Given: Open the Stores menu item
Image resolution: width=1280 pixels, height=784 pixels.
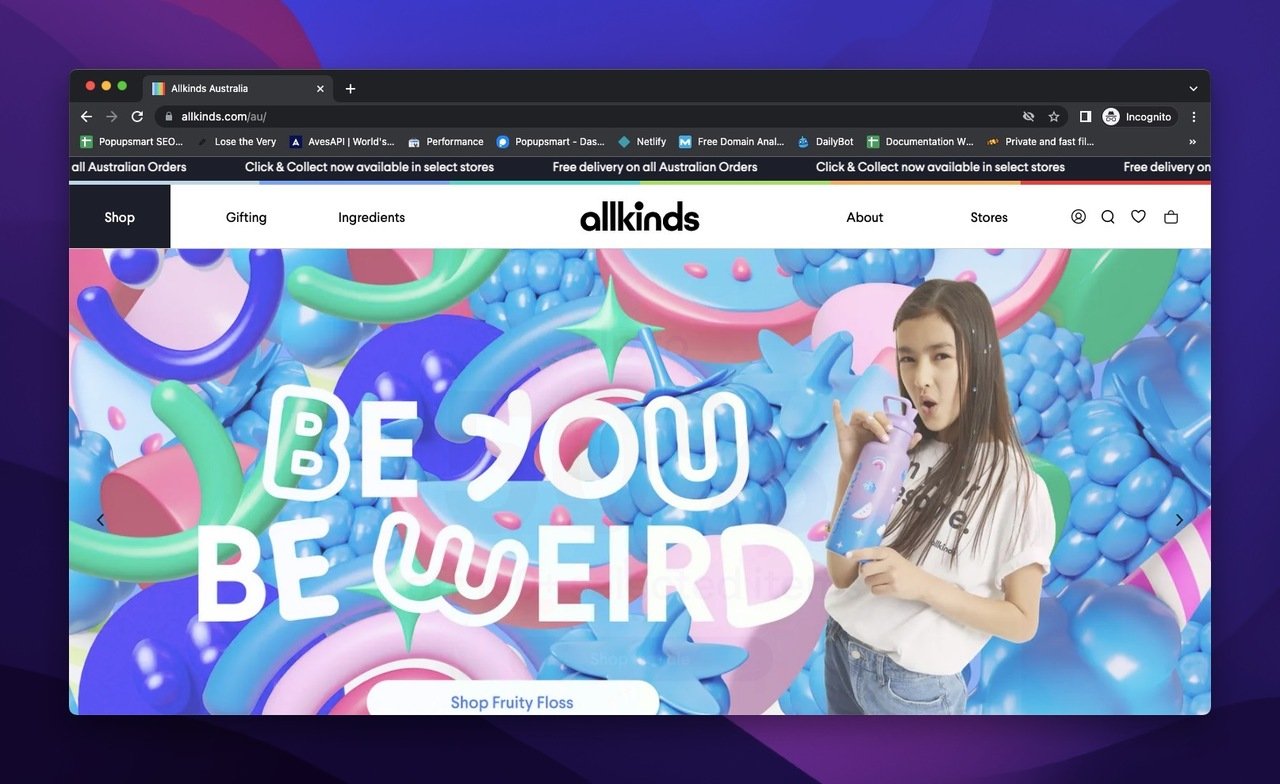Looking at the screenshot, I should coord(989,217).
